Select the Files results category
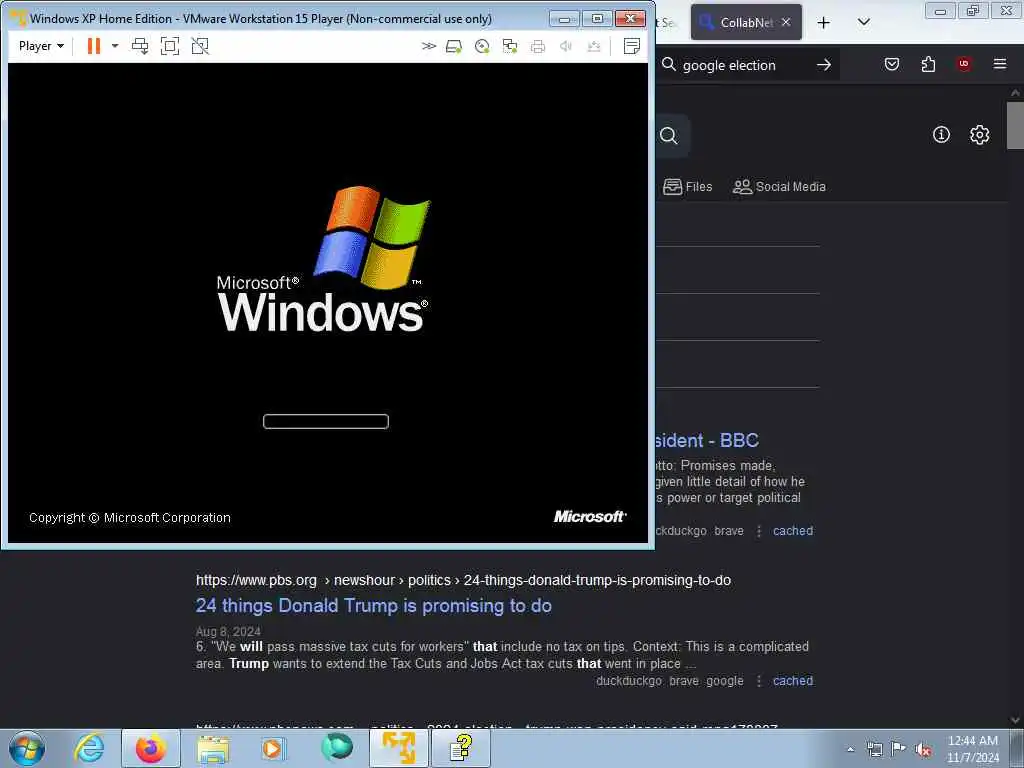The height and width of the screenshot is (768, 1024). pos(688,187)
